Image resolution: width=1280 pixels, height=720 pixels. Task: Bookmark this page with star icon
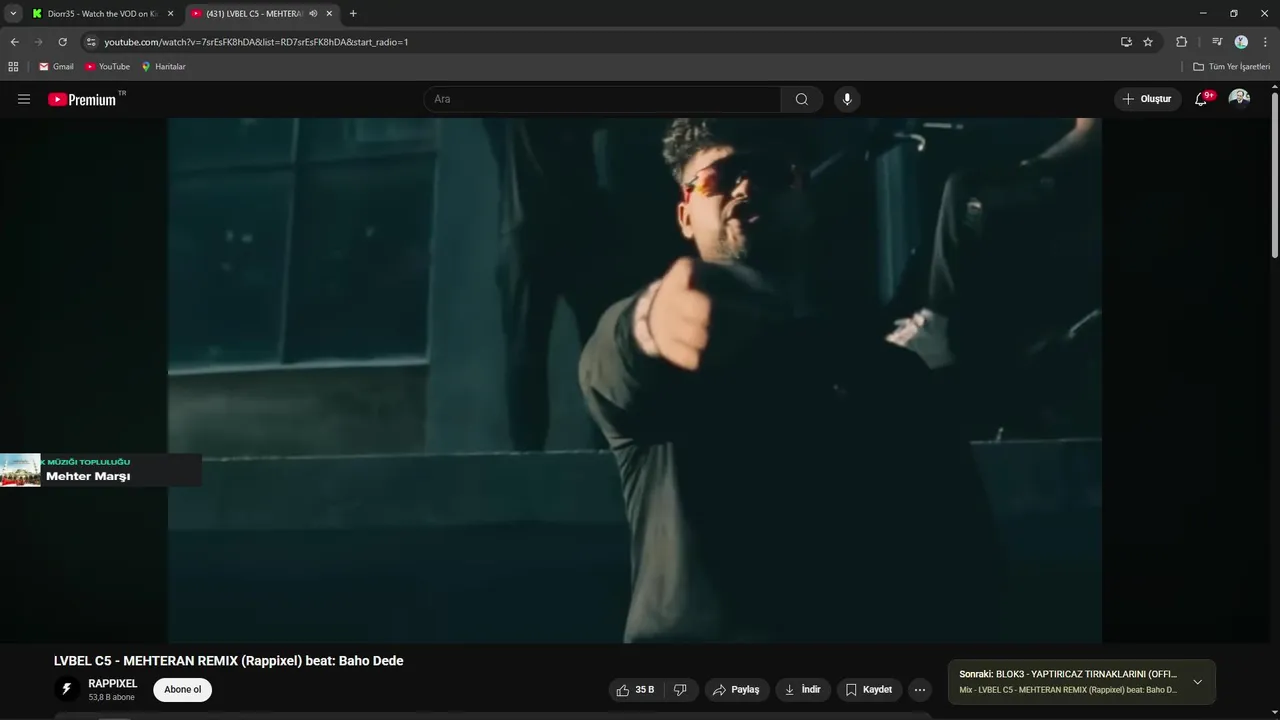[x=1148, y=42]
